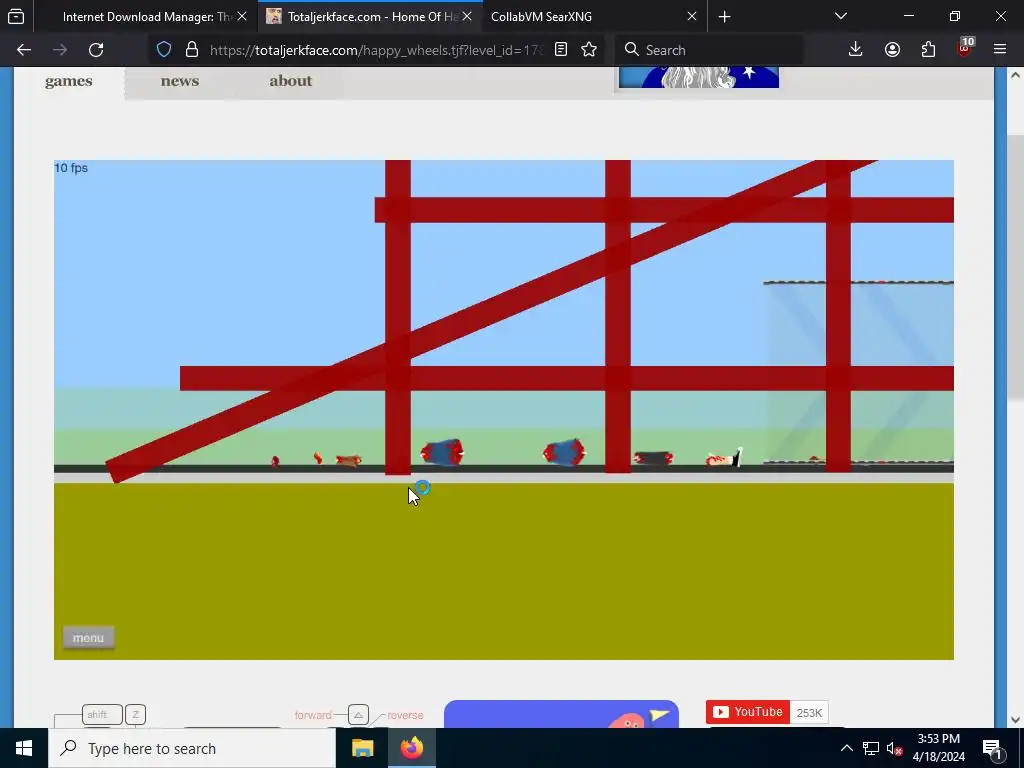Switch to Internet Download Manager tab
Viewport: 1024px width, 768px height.
(x=145, y=16)
